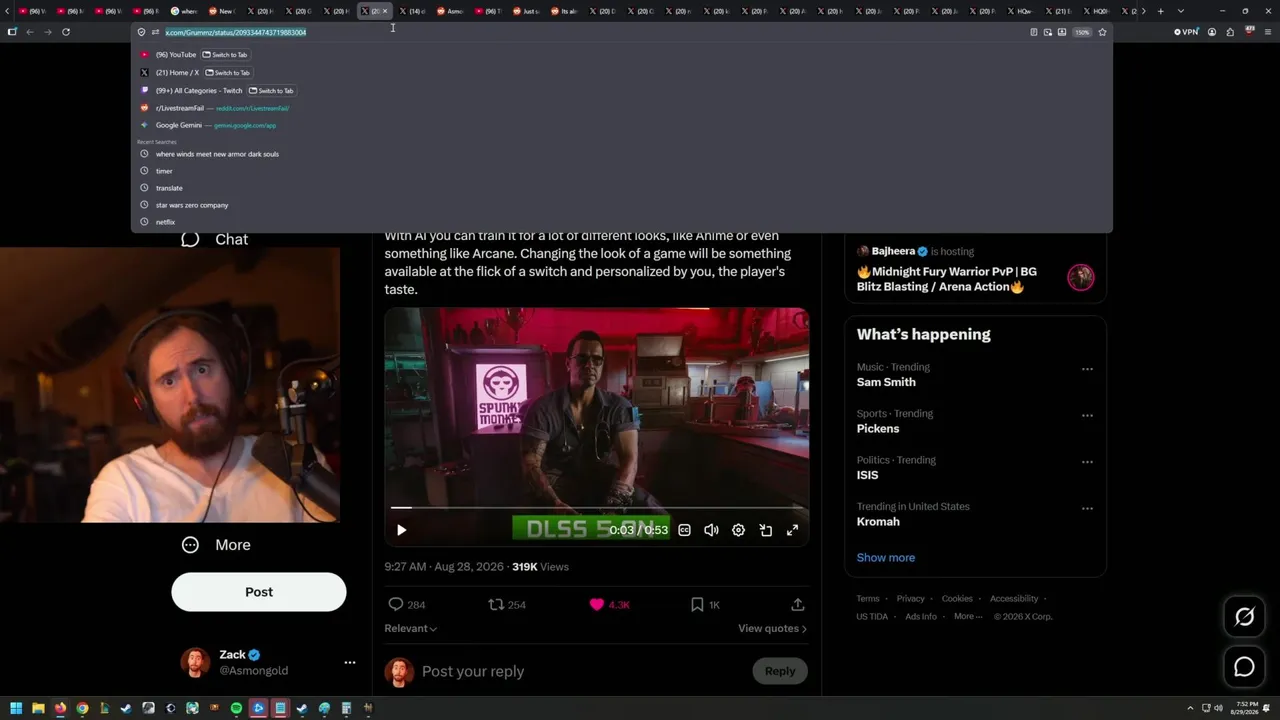Open replies via the comment icon
The width and height of the screenshot is (1280, 720).
point(396,604)
